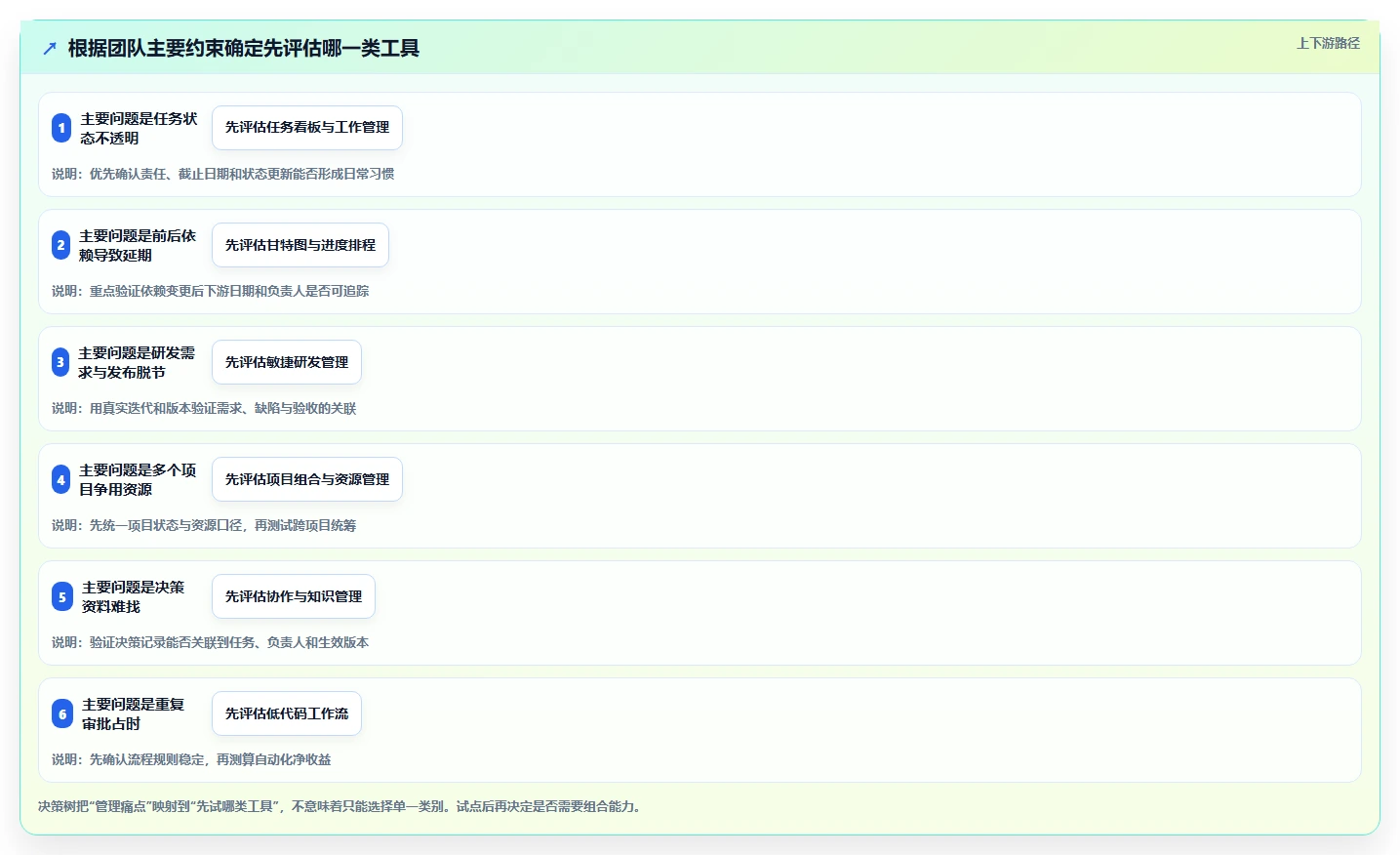Choose 先评估敏捷研发管理 option
Screen dimensions: 1400x855
287,362
